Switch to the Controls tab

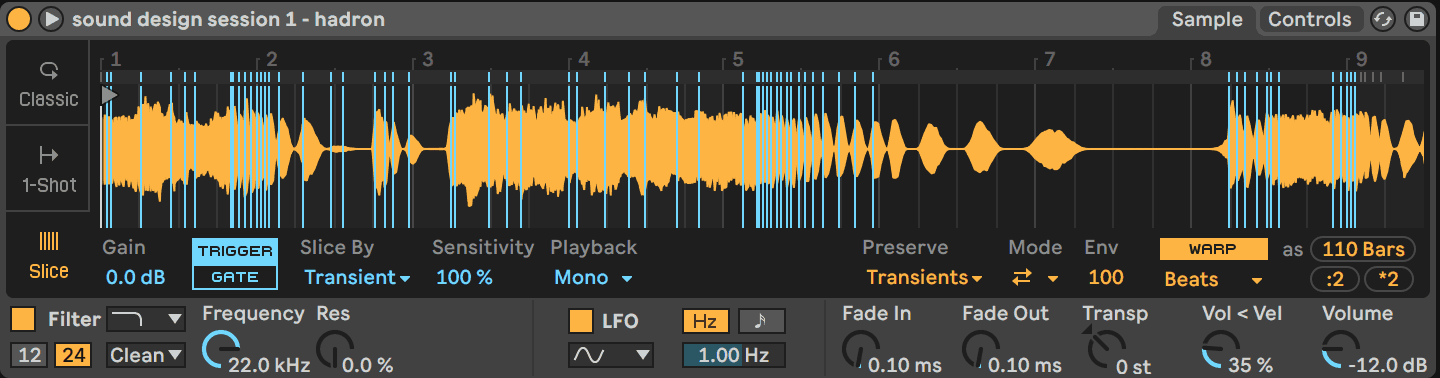[1310, 19]
